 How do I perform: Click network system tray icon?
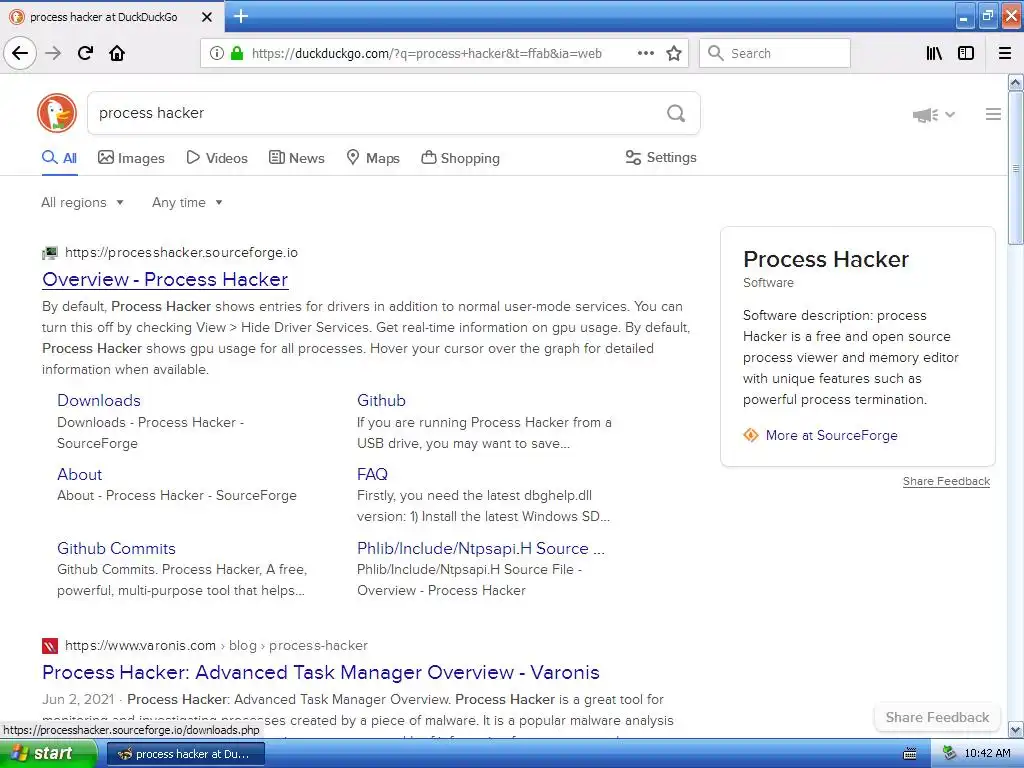click(x=950, y=754)
